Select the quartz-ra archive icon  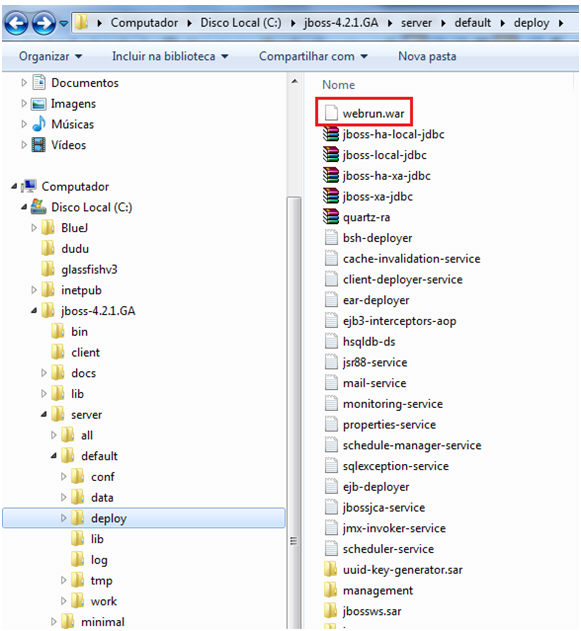coord(331,217)
